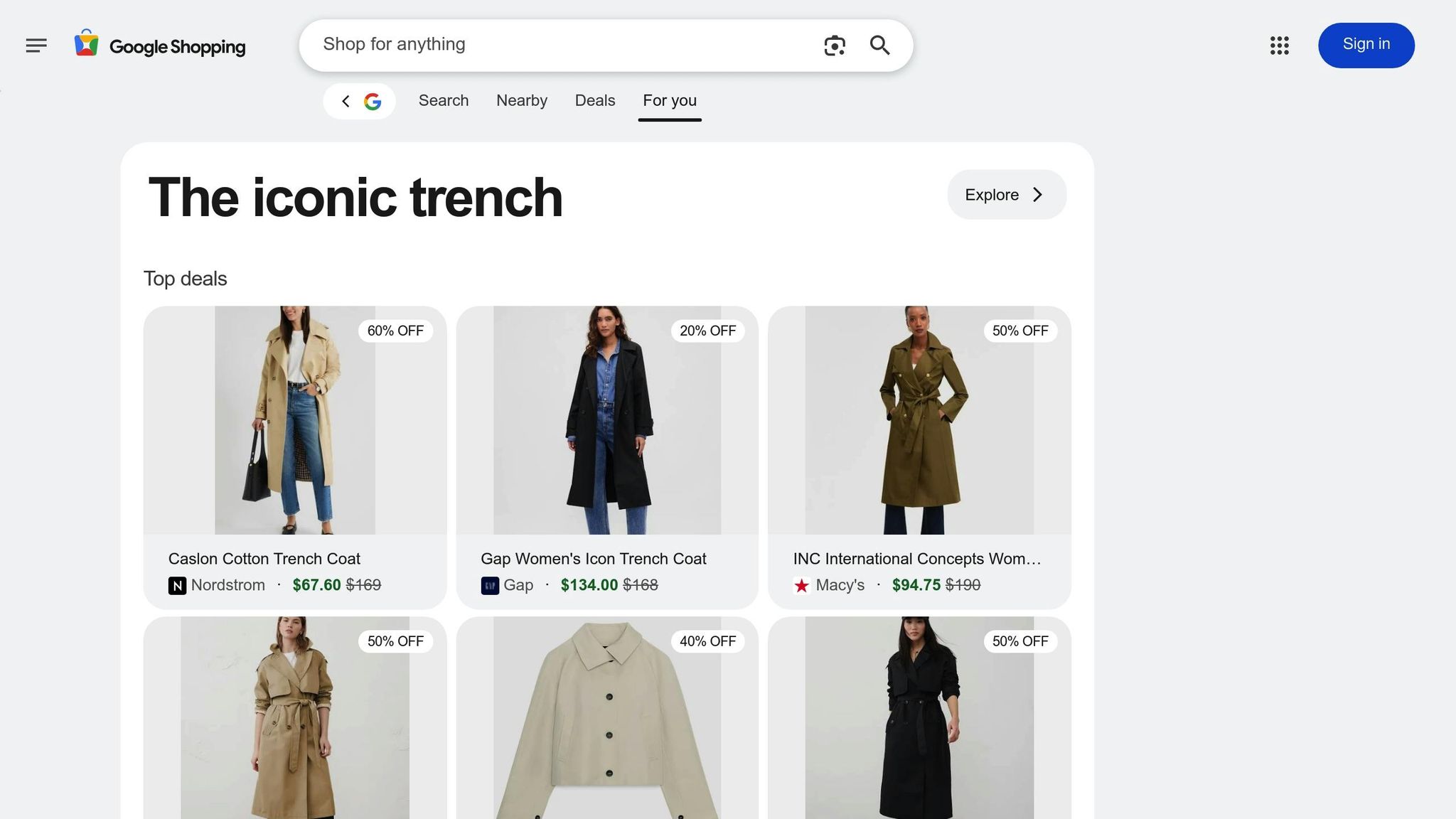Screen dimensions: 1456x819
Task: Click the beige Caslon trench coat photo
Action: [x=295, y=420]
